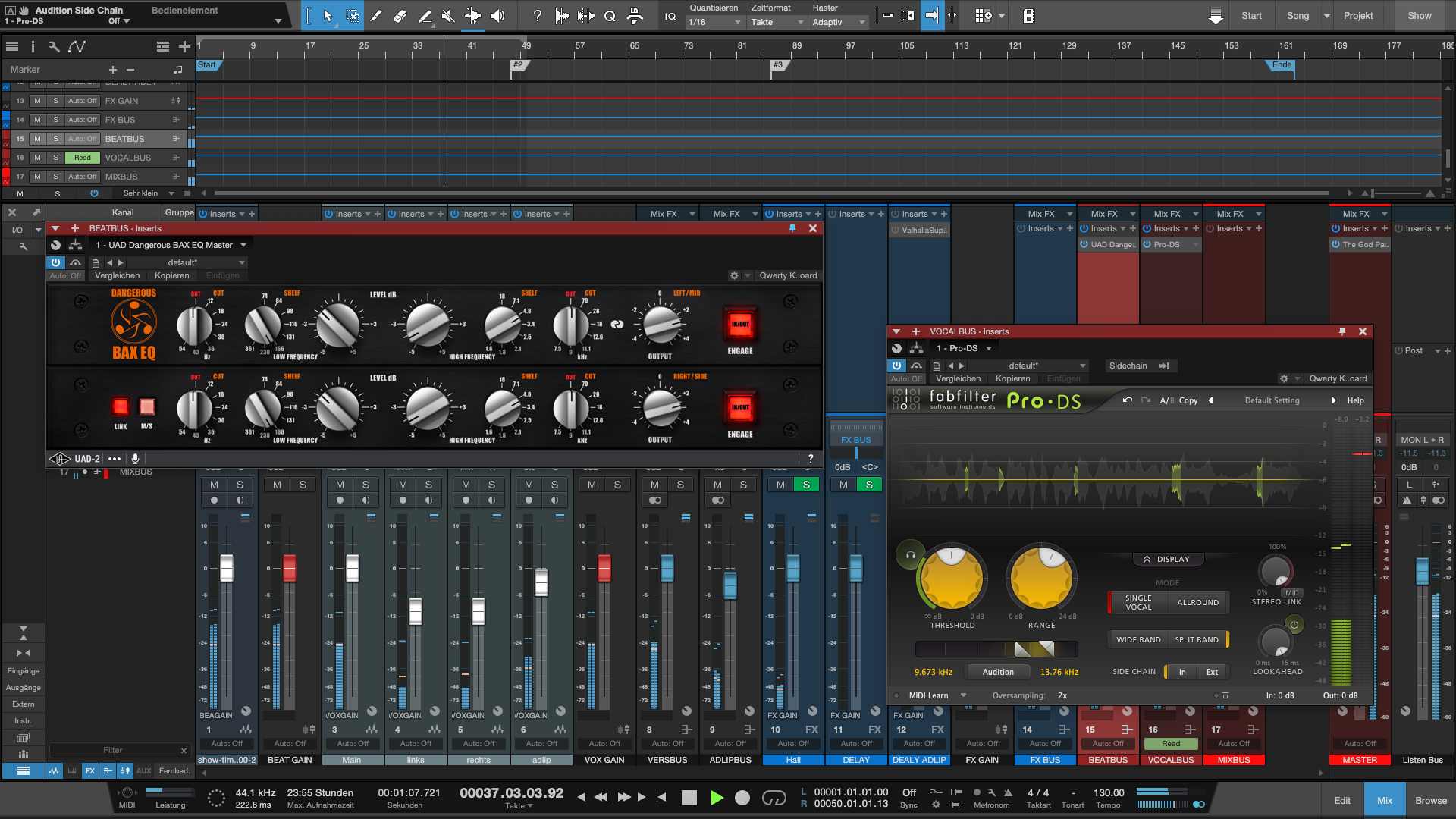Select the Listen speaker tool
The image size is (1456, 819).
click(497, 16)
